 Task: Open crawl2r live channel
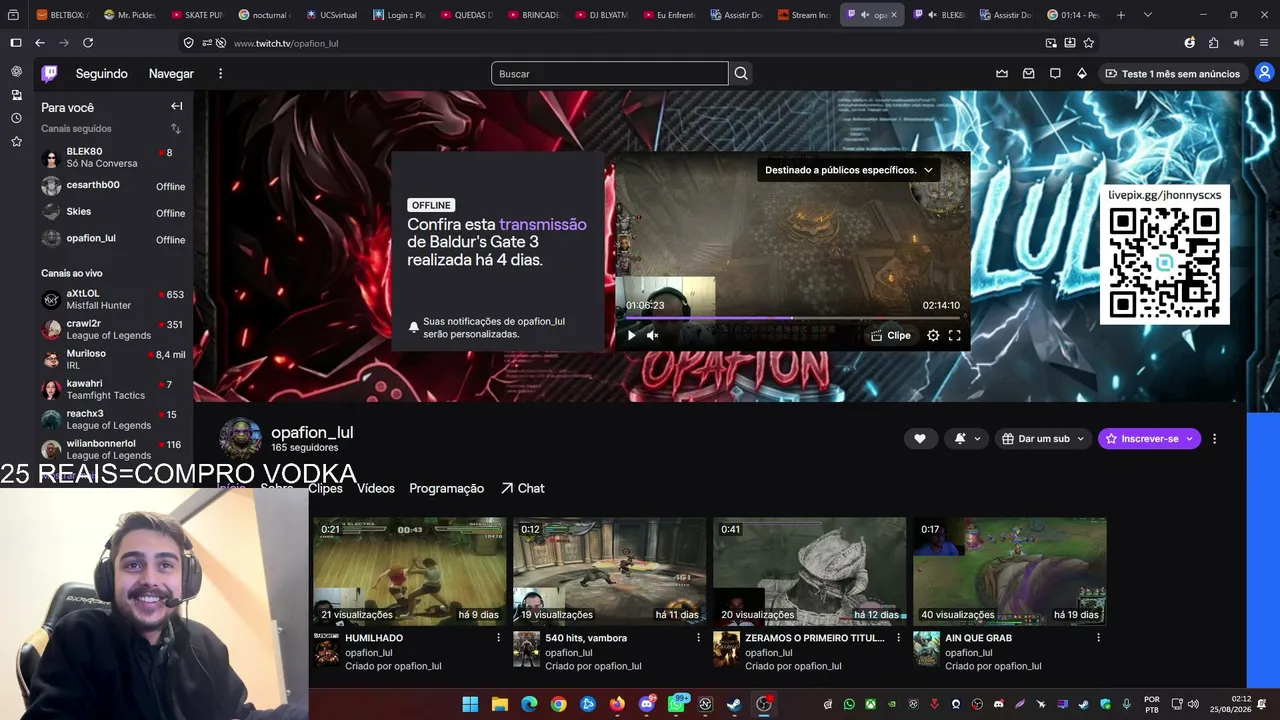pyautogui.click(x=113, y=330)
